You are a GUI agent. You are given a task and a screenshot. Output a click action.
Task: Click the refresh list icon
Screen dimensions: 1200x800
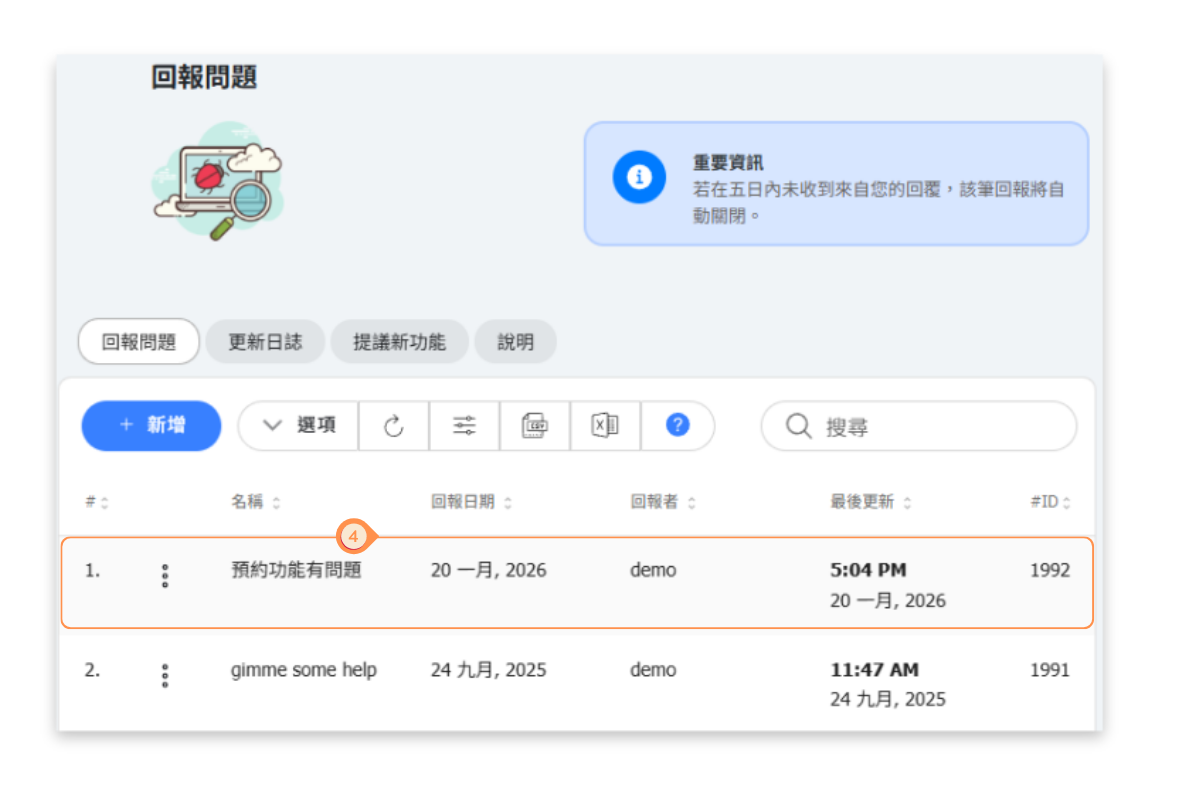[394, 426]
